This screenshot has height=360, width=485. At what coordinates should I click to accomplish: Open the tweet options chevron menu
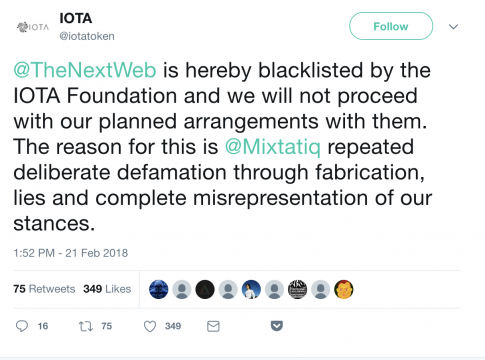point(453,26)
